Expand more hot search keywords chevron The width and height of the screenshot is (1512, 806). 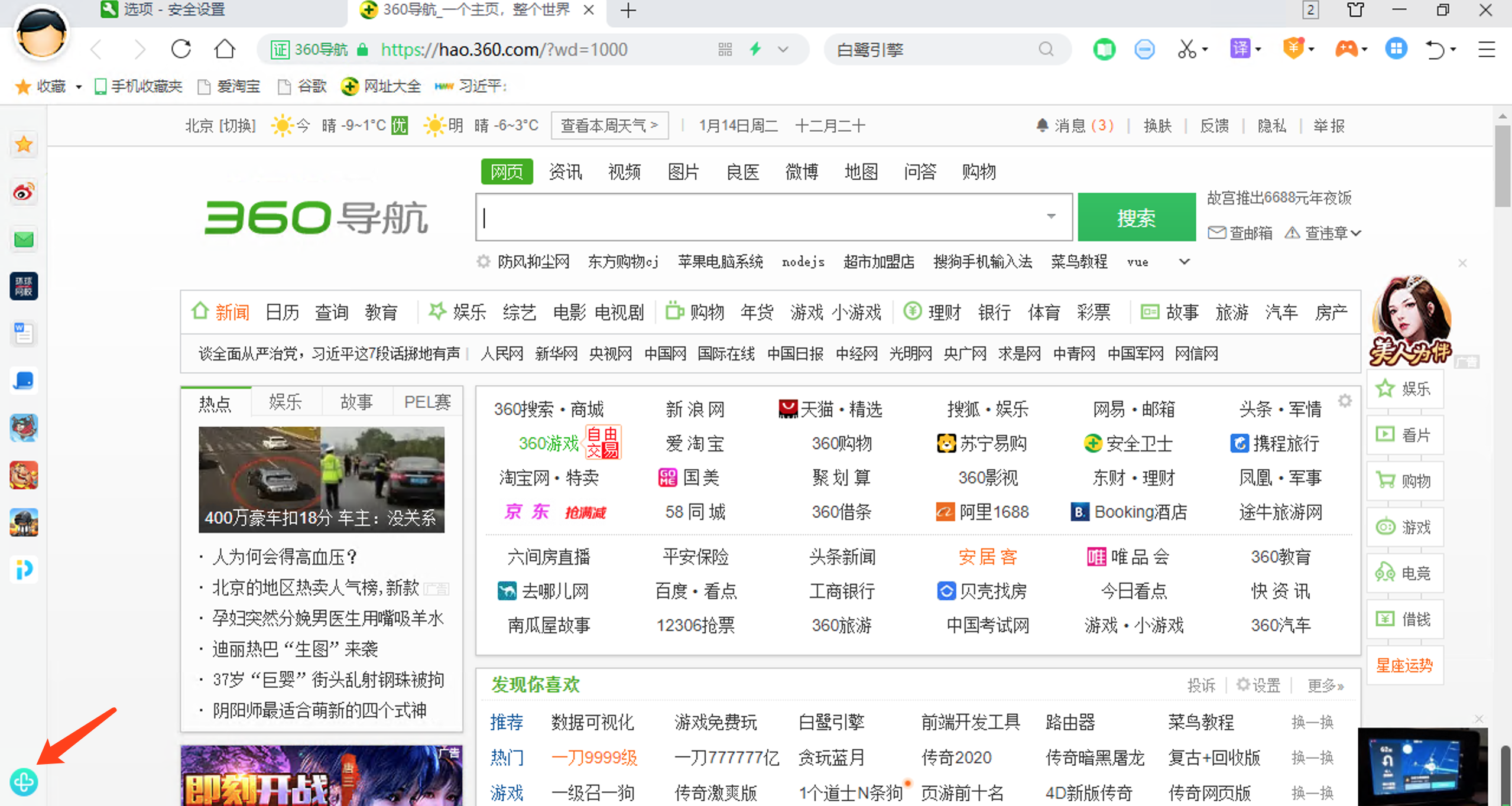[1184, 261]
